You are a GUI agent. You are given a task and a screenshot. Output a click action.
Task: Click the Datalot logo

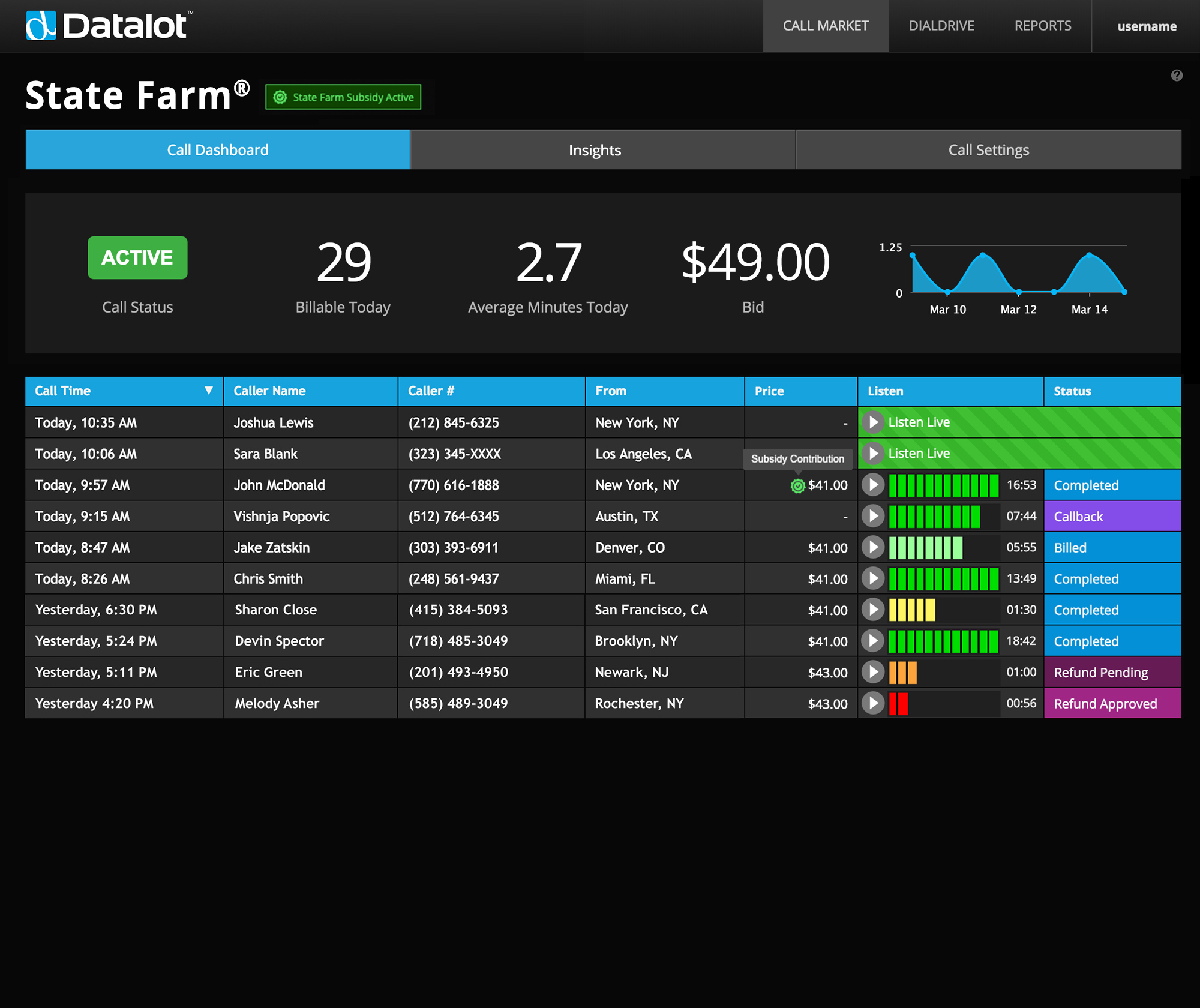(108, 25)
